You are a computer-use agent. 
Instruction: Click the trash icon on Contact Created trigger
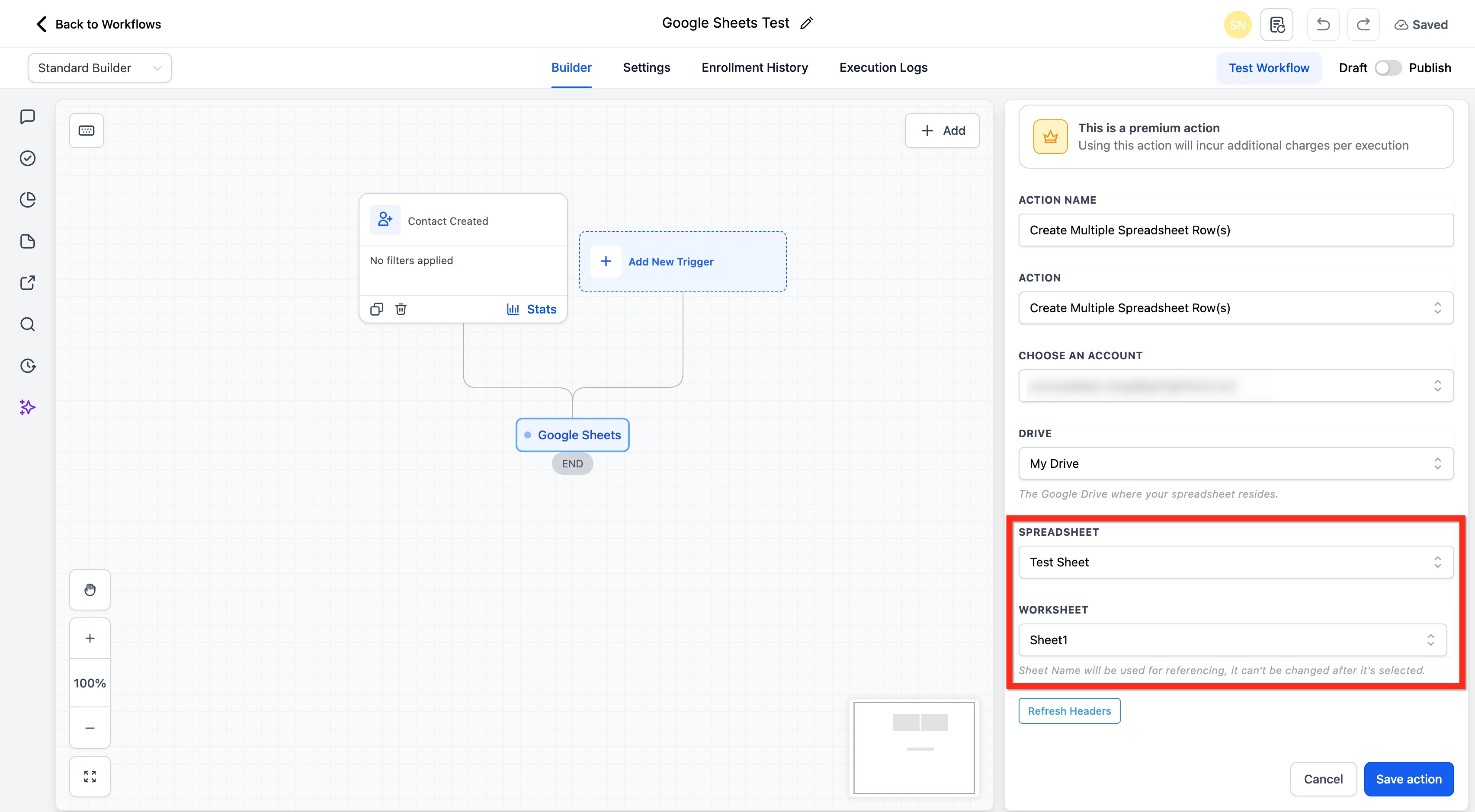[x=401, y=309]
